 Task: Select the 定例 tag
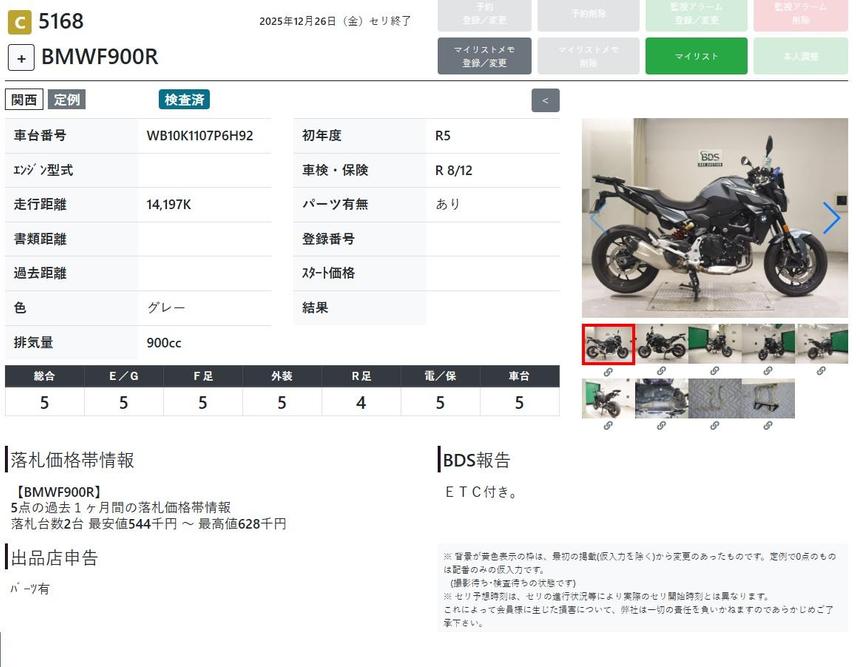coord(66,100)
